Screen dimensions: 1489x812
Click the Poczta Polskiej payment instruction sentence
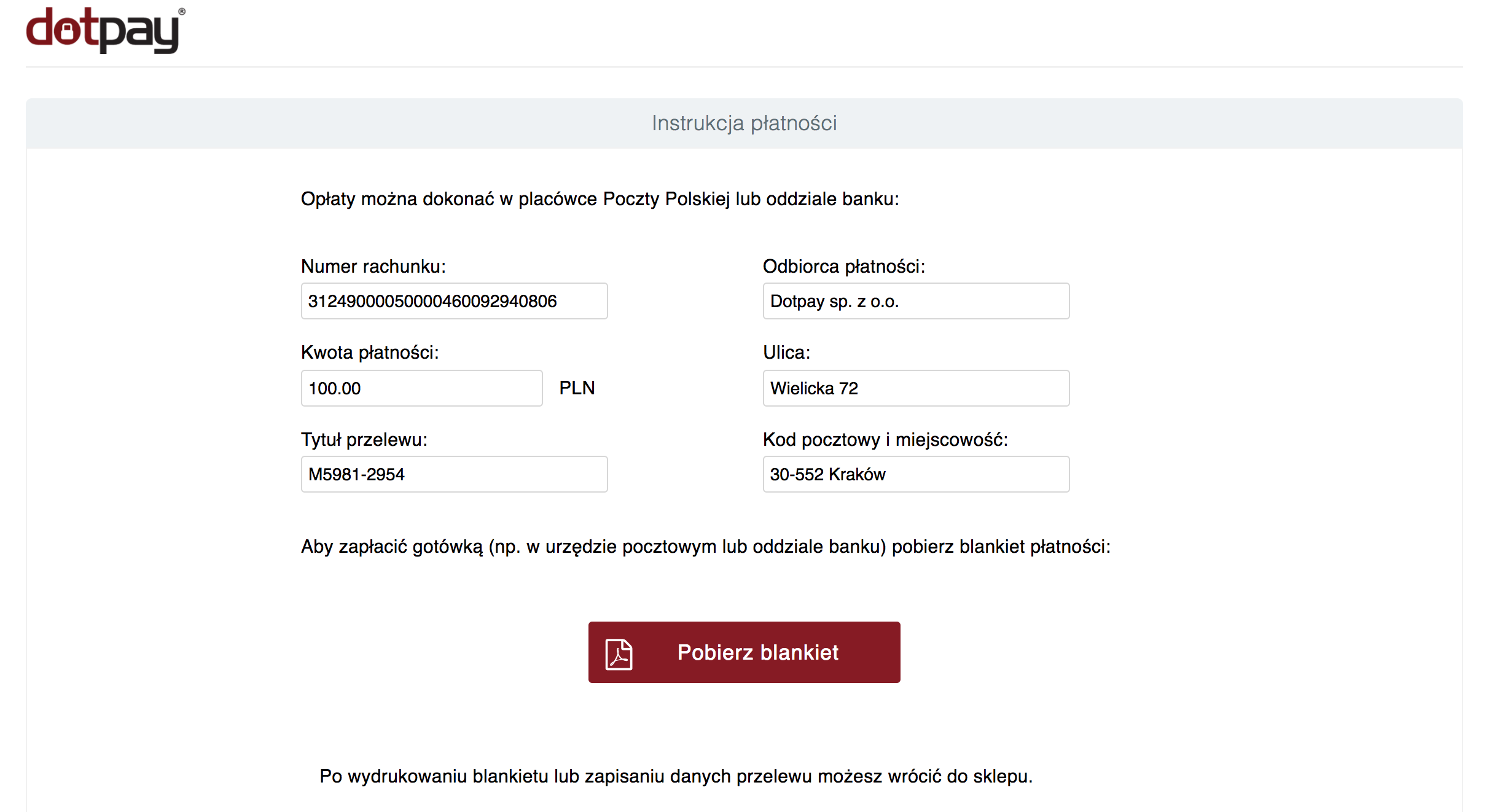click(x=600, y=199)
